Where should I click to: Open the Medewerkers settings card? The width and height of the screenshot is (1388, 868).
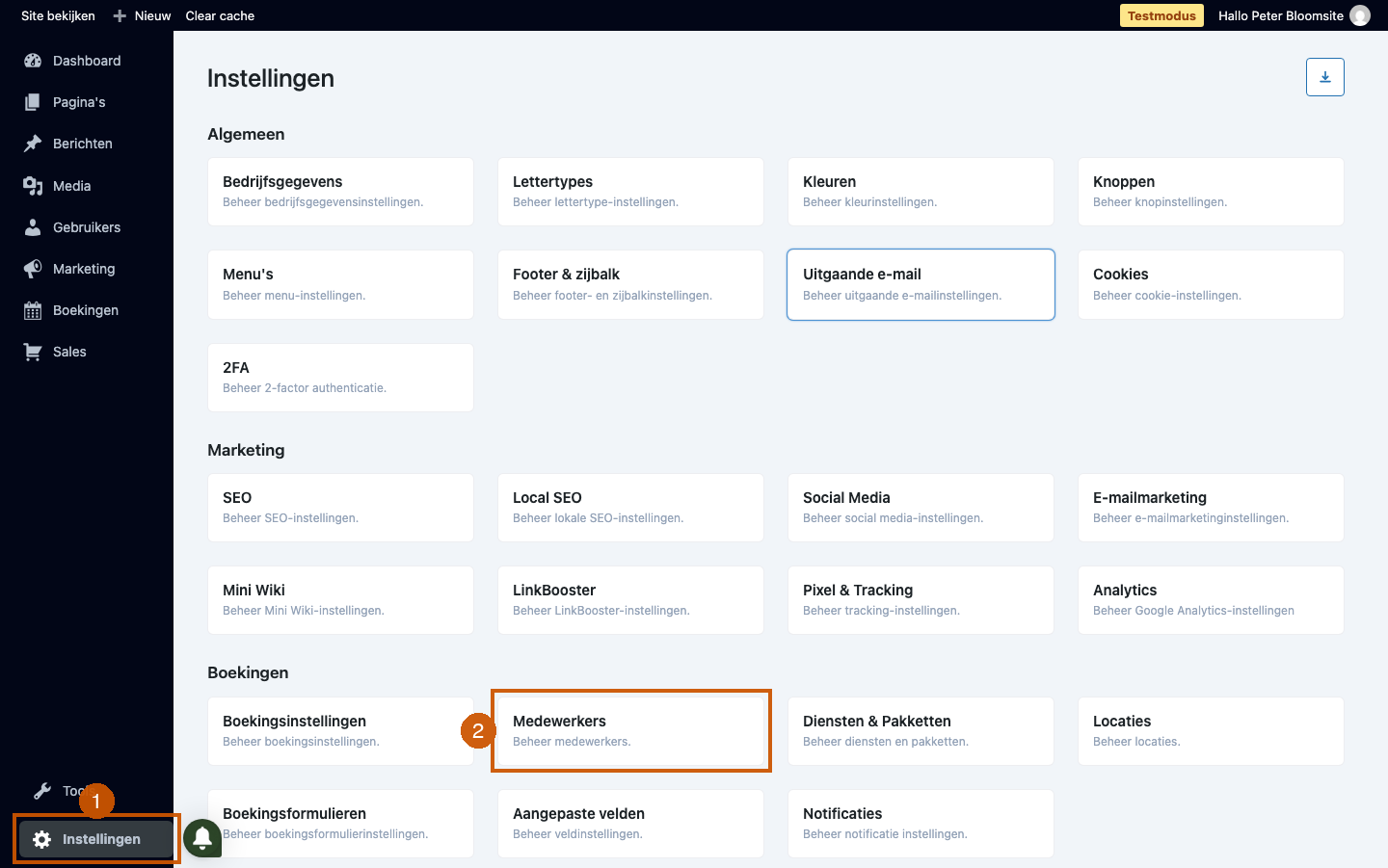(x=630, y=731)
